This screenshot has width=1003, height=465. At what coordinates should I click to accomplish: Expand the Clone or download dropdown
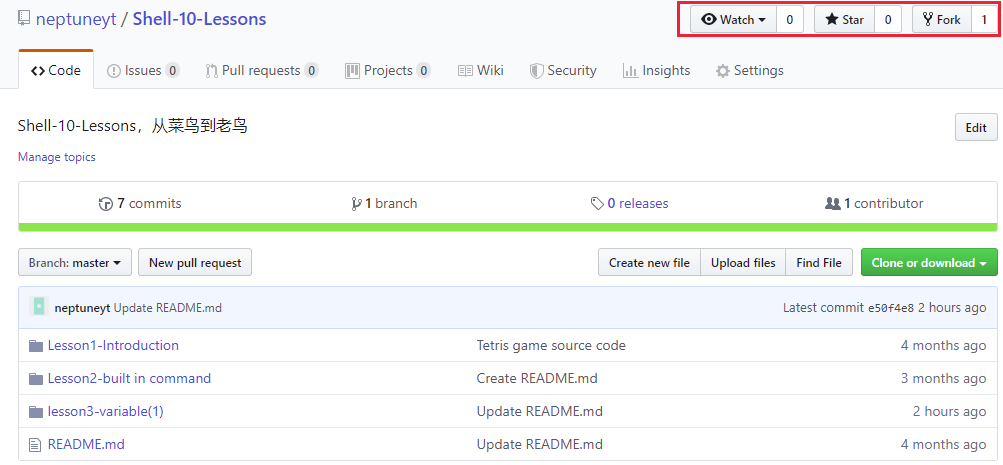coord(929,262)
